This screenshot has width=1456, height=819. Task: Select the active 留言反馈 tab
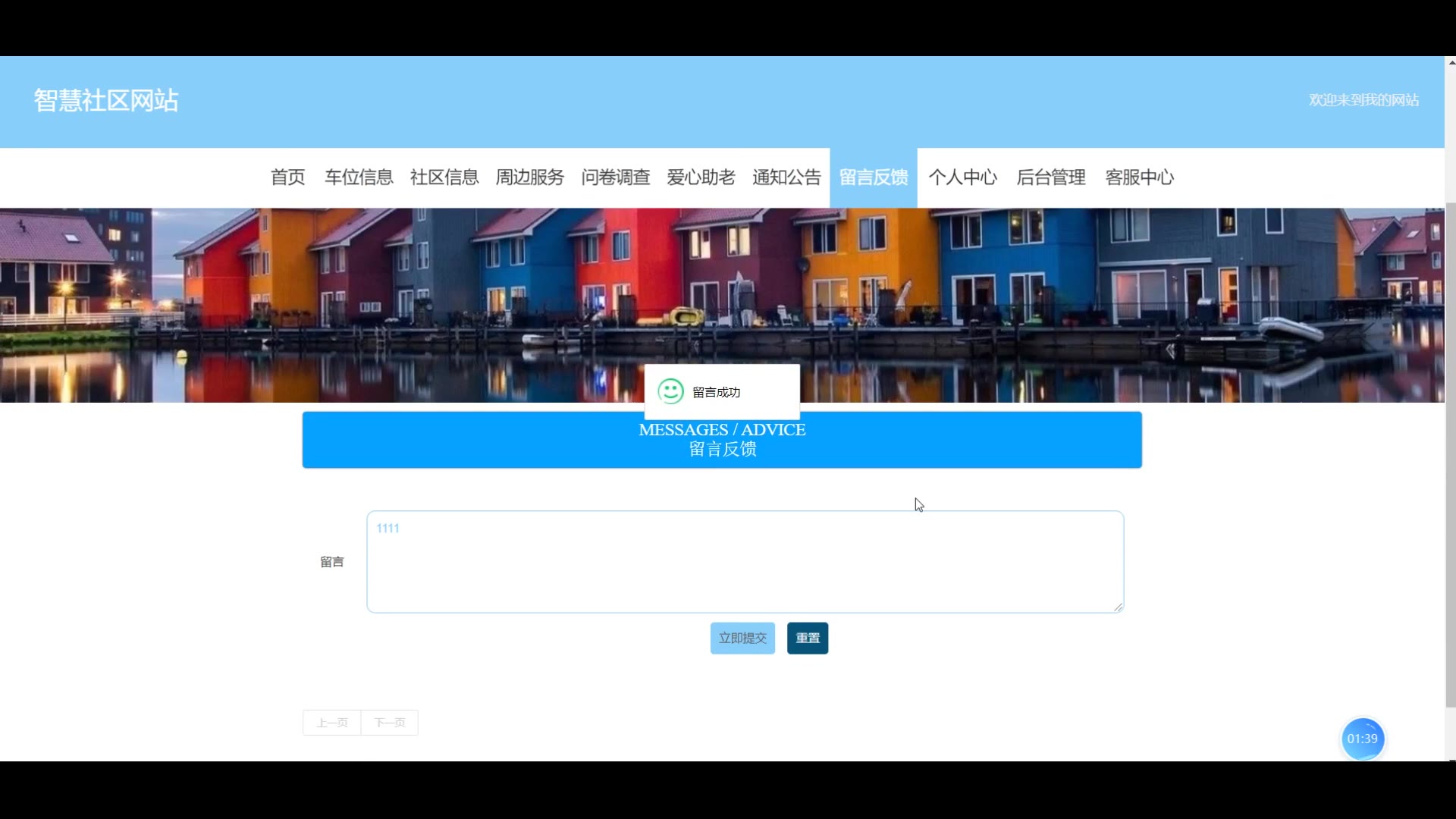[x=874, y=177]
